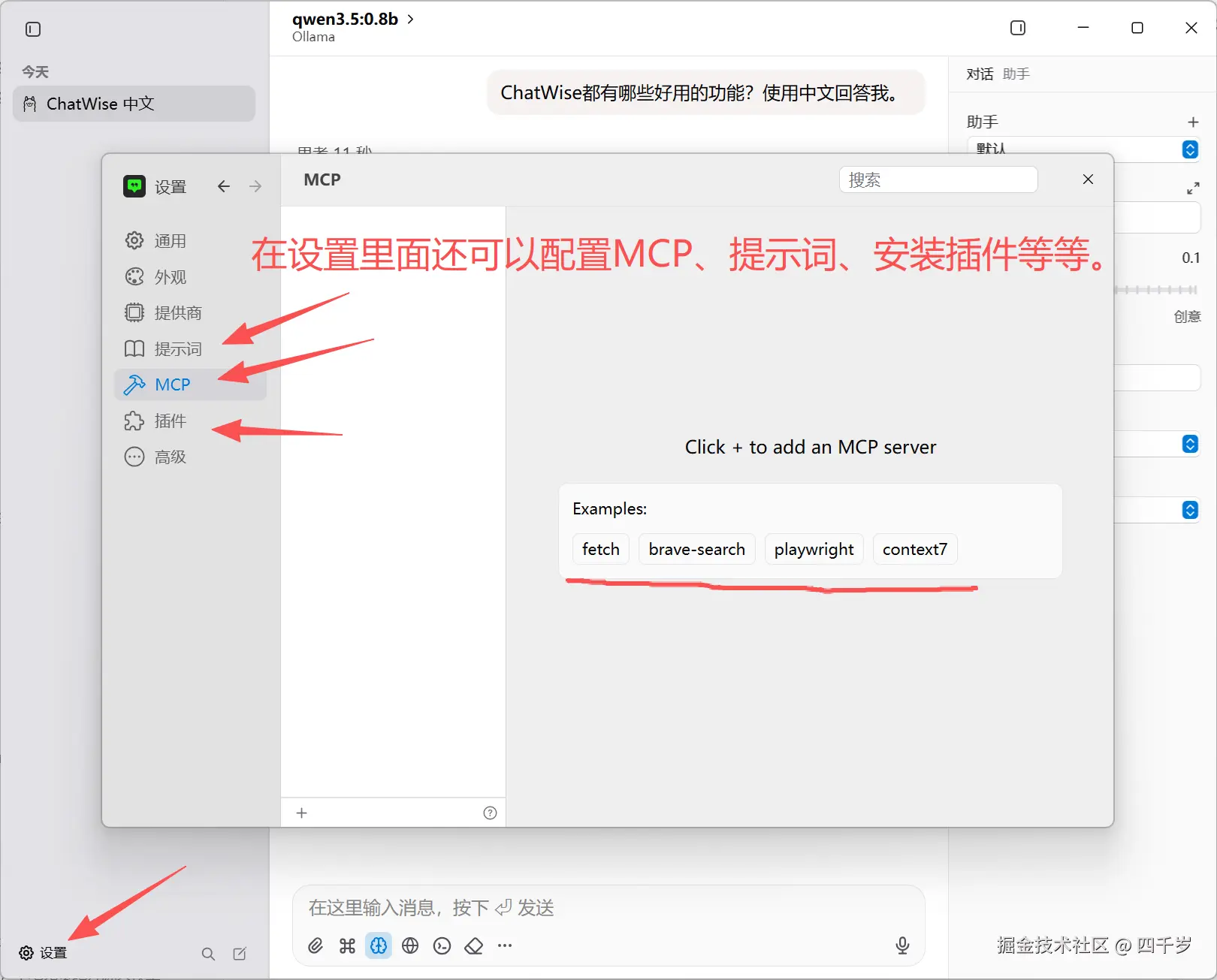
Task: Open the bottom model dropdown in the assistant panel
Action: 1189,510
